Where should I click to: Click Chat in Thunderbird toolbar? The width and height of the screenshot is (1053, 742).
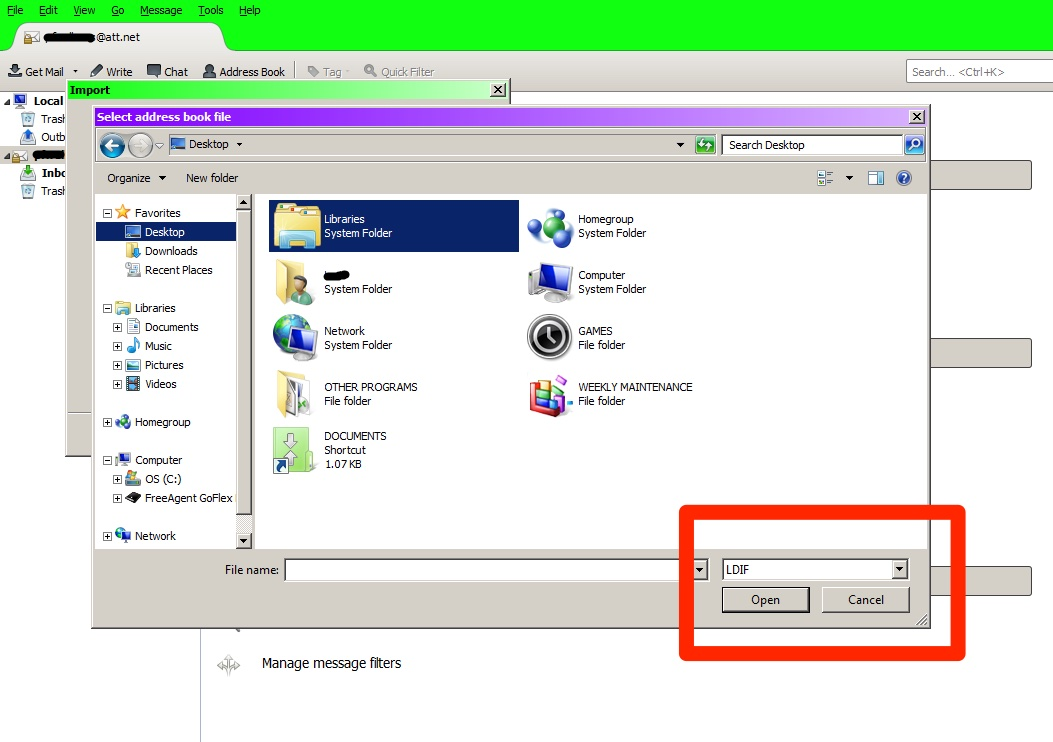pyautogui.click(x=168, y=71)
